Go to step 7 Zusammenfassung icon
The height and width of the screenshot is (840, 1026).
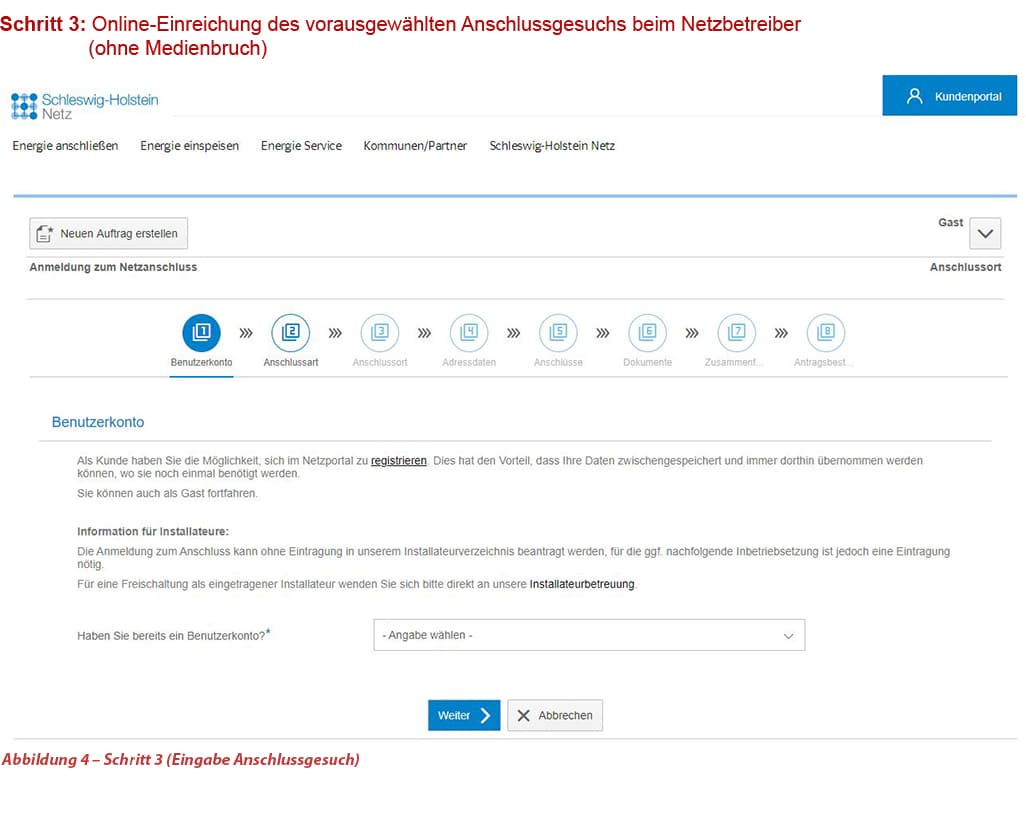[x=737, y=332]
